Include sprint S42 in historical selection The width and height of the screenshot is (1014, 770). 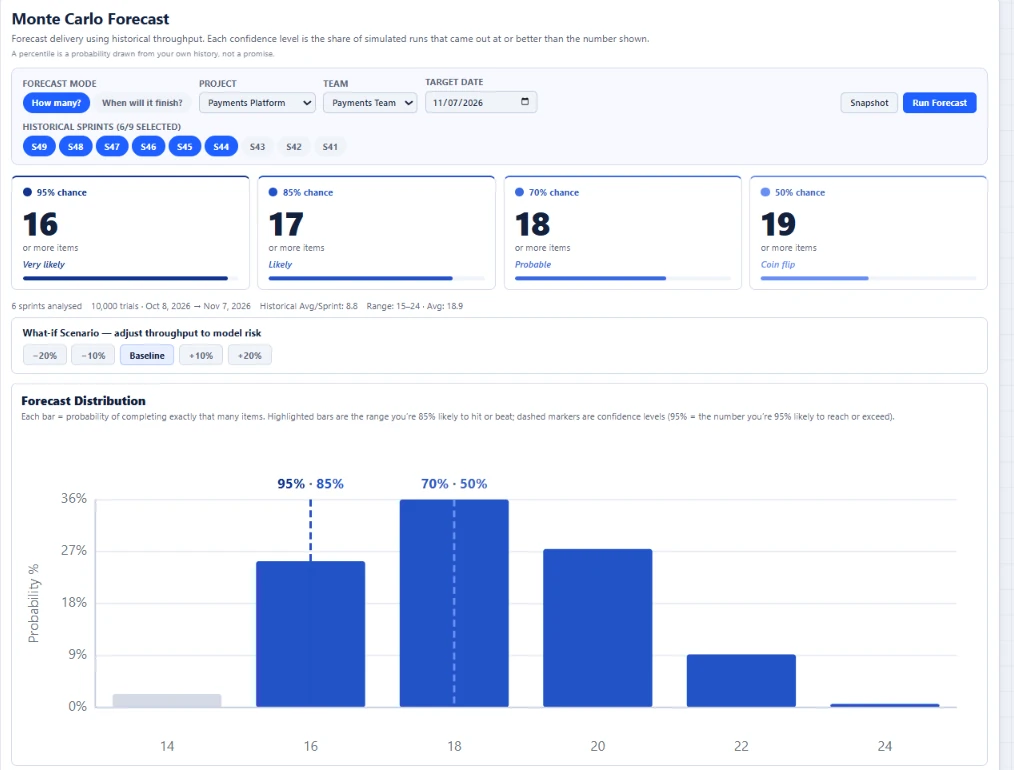click(294, 147)
